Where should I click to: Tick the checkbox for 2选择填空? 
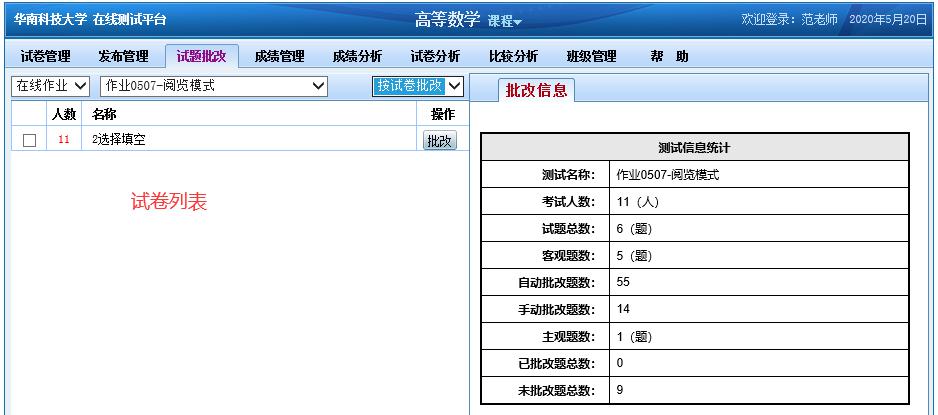click(29, 141)
